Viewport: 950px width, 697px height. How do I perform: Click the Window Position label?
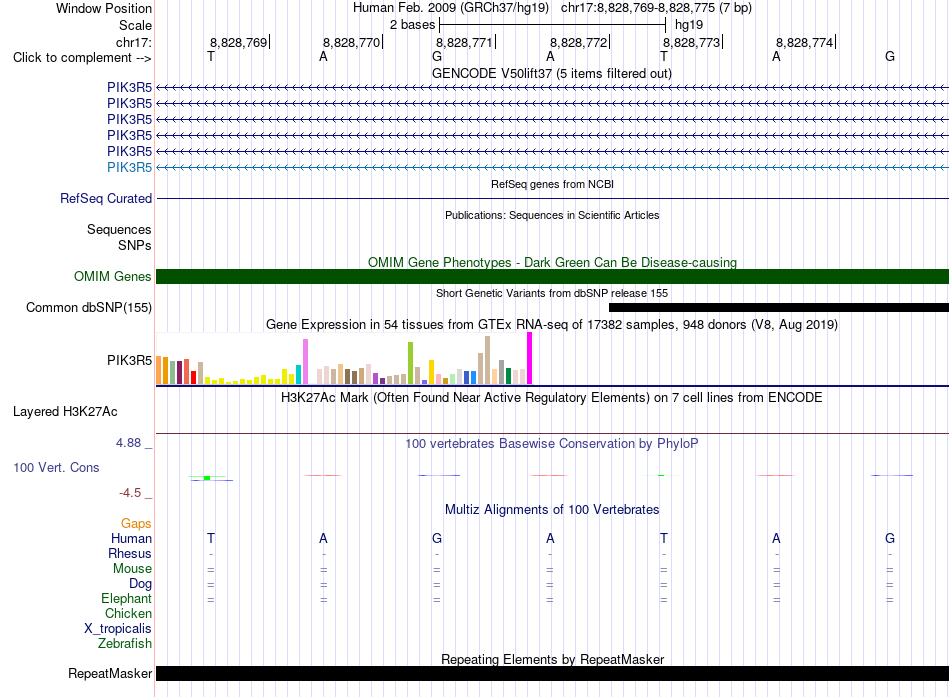tap(104, 8)
